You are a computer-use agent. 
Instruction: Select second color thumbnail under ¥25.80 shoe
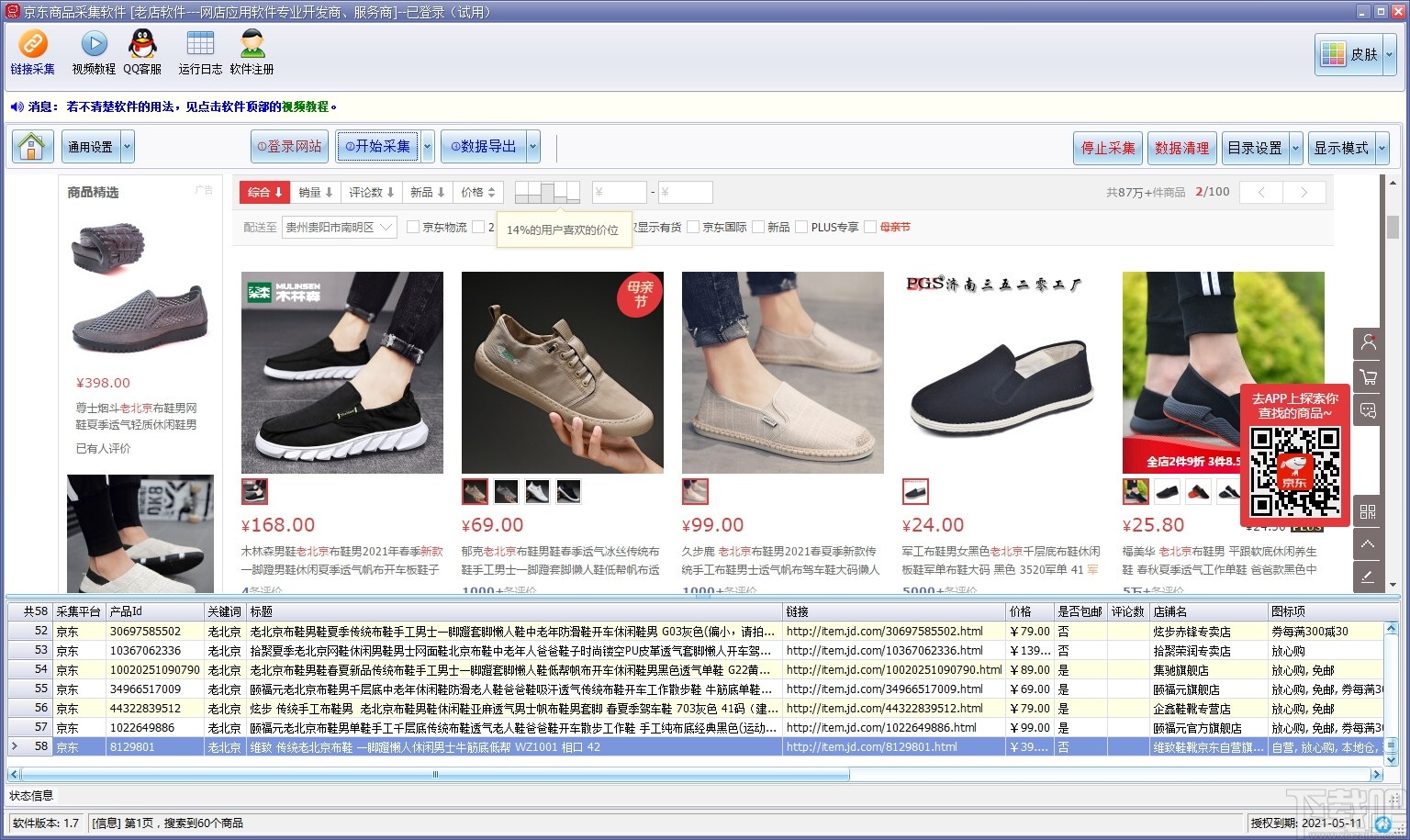(x=1167, y=492)
